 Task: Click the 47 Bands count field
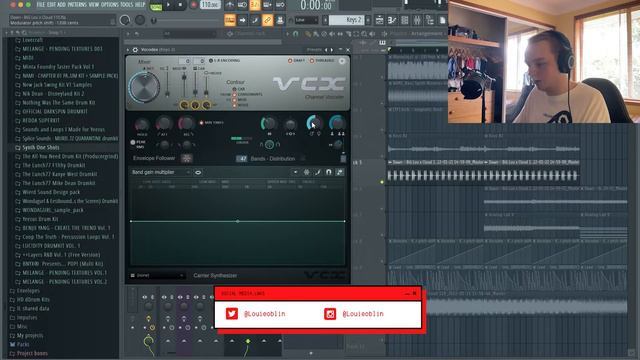pyautogui.click(x=242, y=158)
